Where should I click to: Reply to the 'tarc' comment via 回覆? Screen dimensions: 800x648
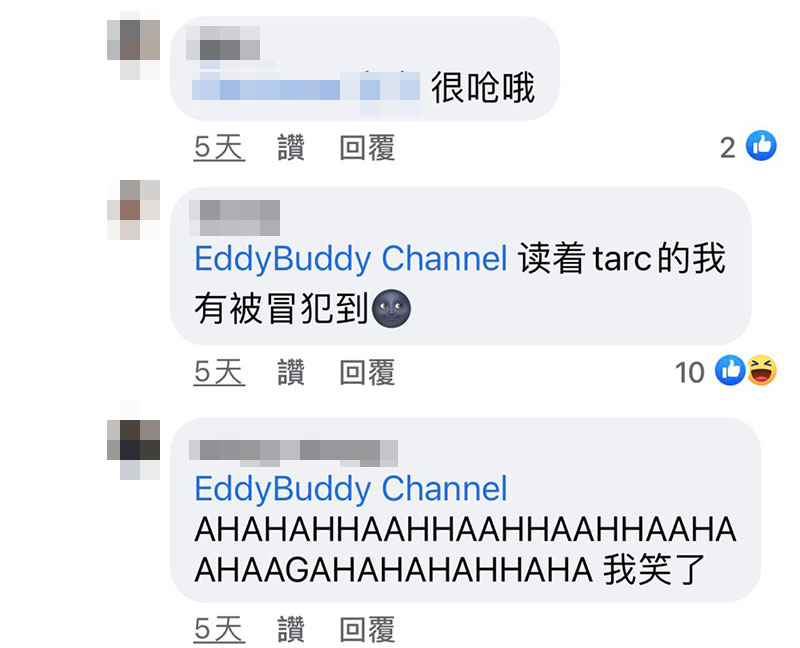point(367,371)
